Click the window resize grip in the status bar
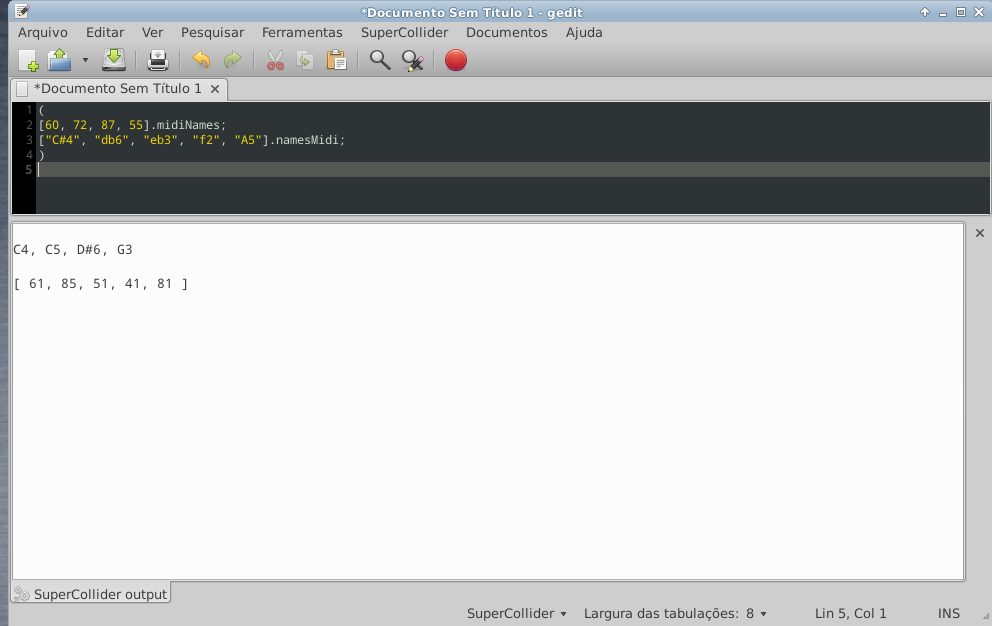Image resolution: width=992 pixels, height=626 pixels. [x=985, y=615]
